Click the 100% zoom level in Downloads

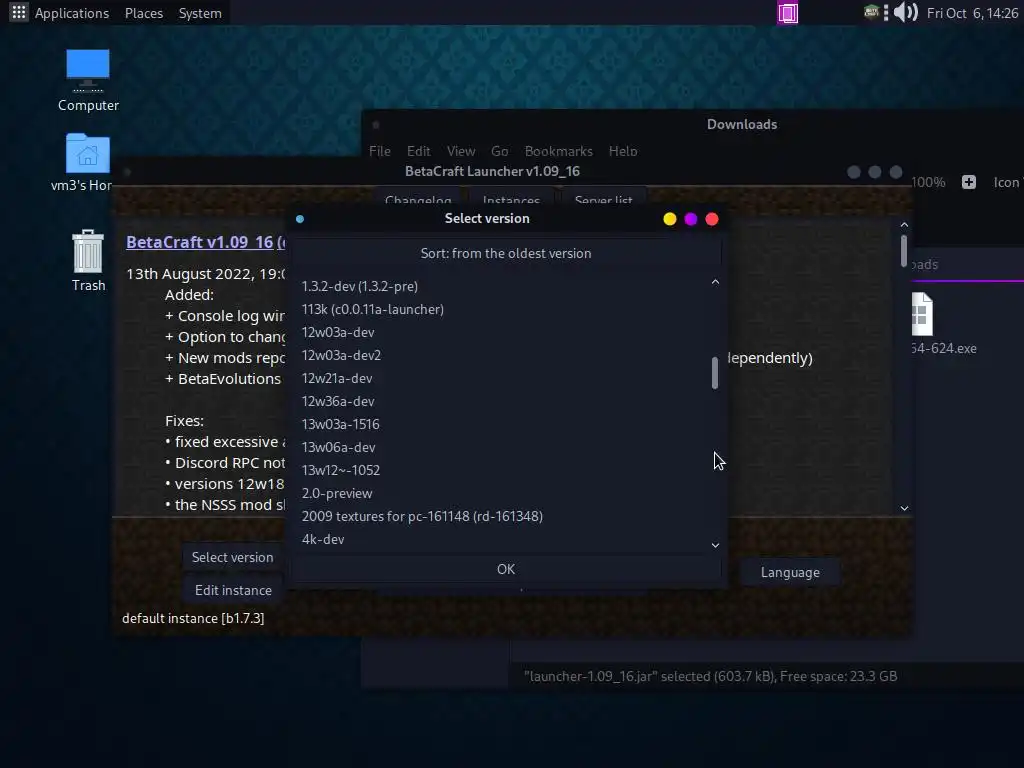click(928, 182)
